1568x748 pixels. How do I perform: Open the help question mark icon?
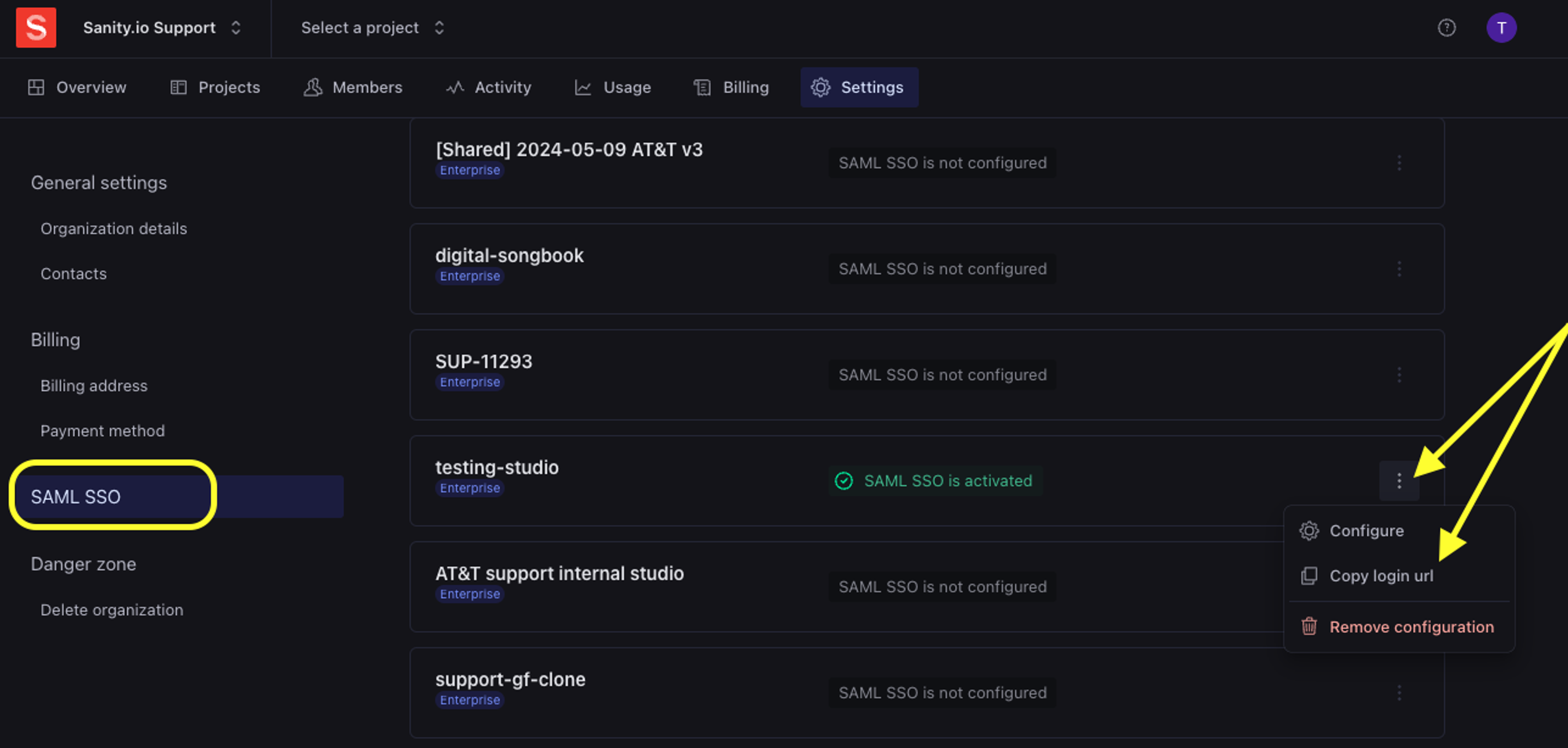pos(1446,27)
